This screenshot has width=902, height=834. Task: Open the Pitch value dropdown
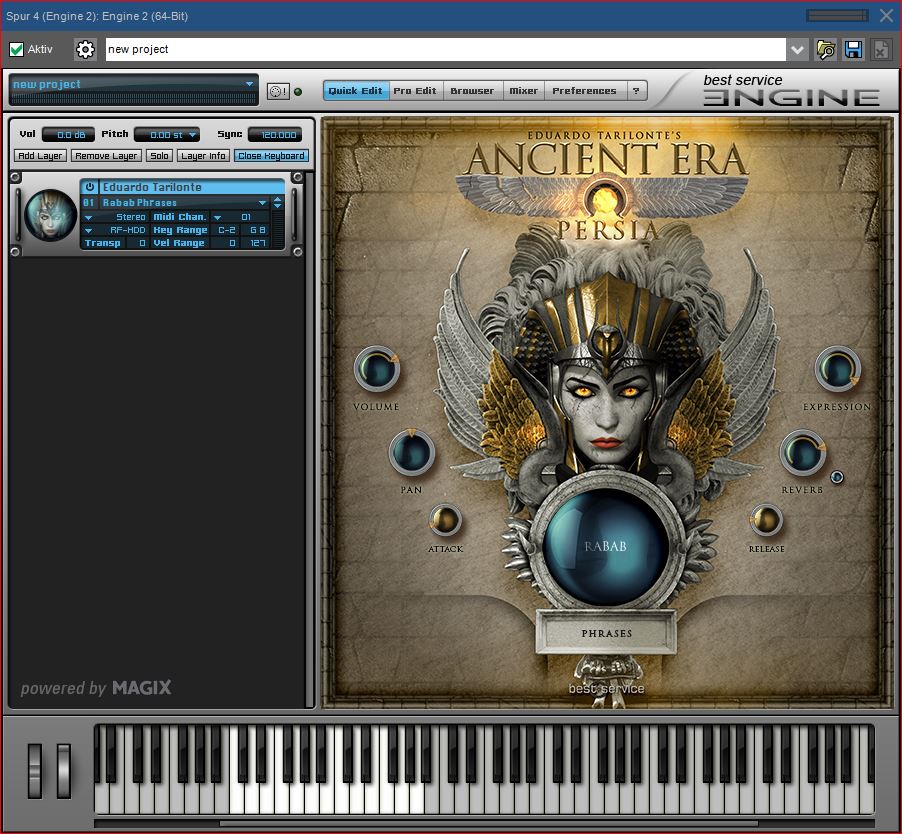click(192, 135)
